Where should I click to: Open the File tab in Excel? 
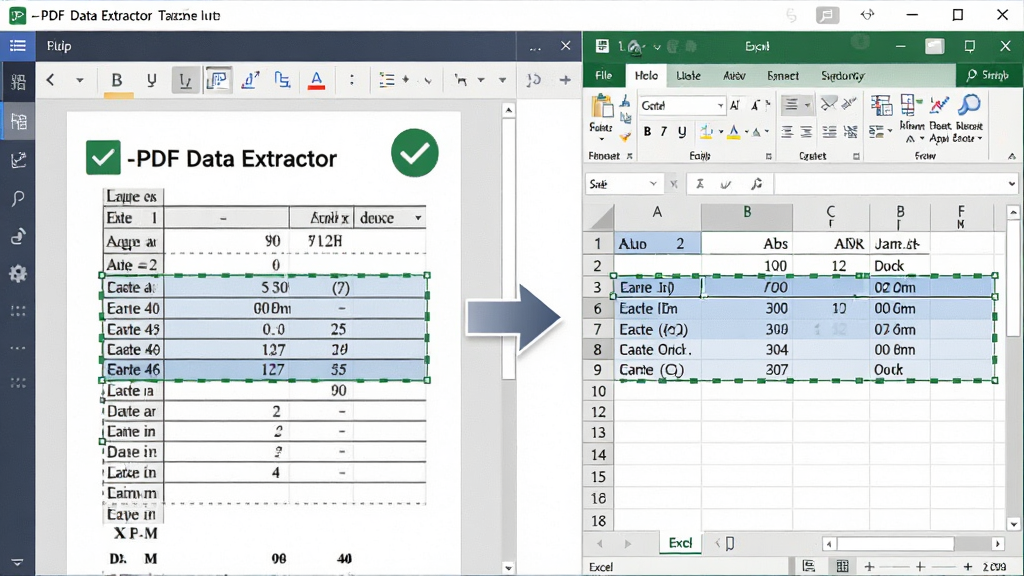603,76
